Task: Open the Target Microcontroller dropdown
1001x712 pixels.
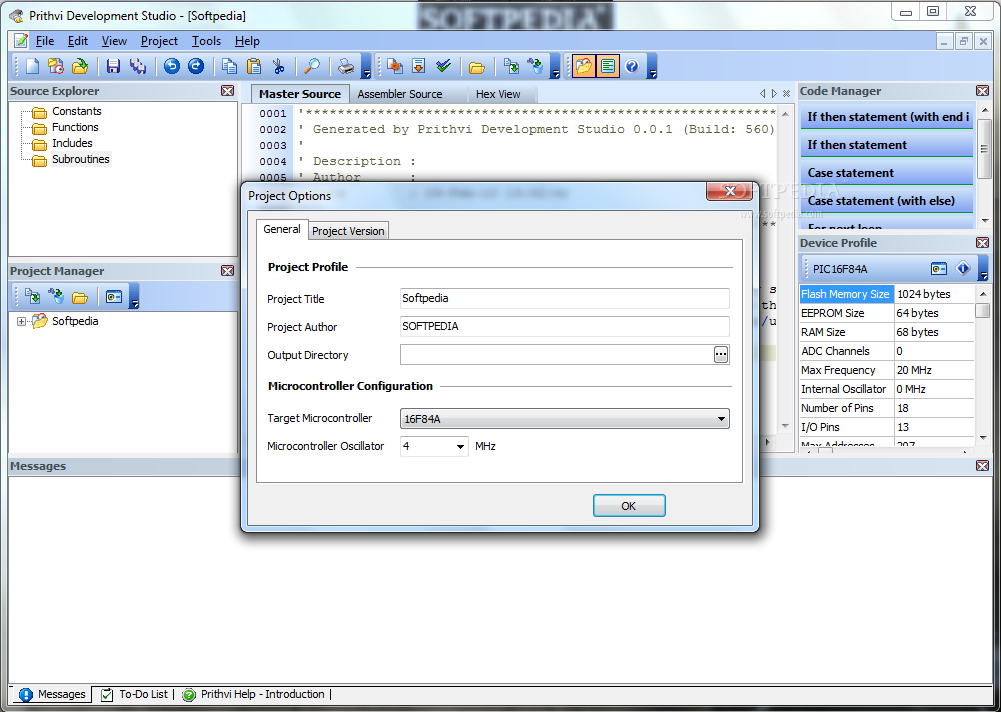Action: pos(721,419)
